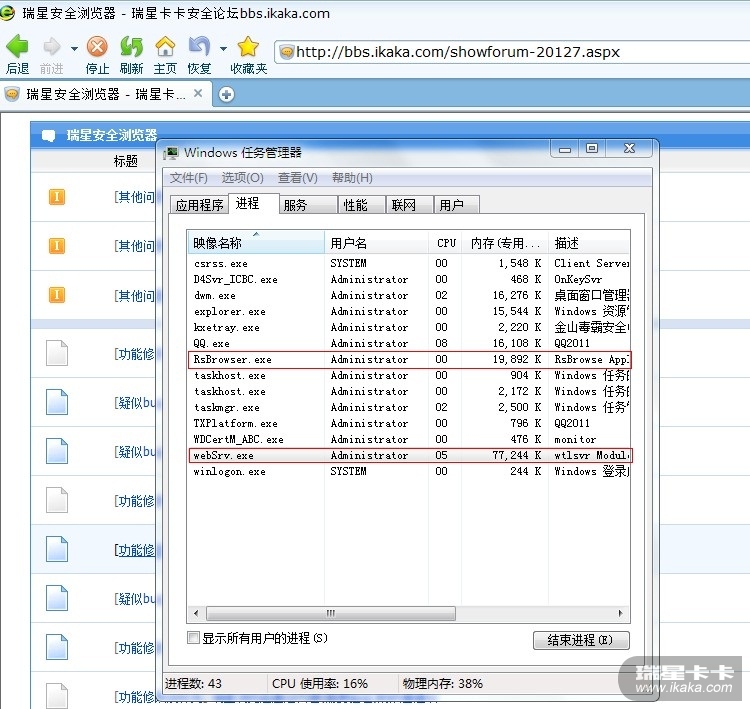Open a new tab with plus button

[x=226, y=94]
